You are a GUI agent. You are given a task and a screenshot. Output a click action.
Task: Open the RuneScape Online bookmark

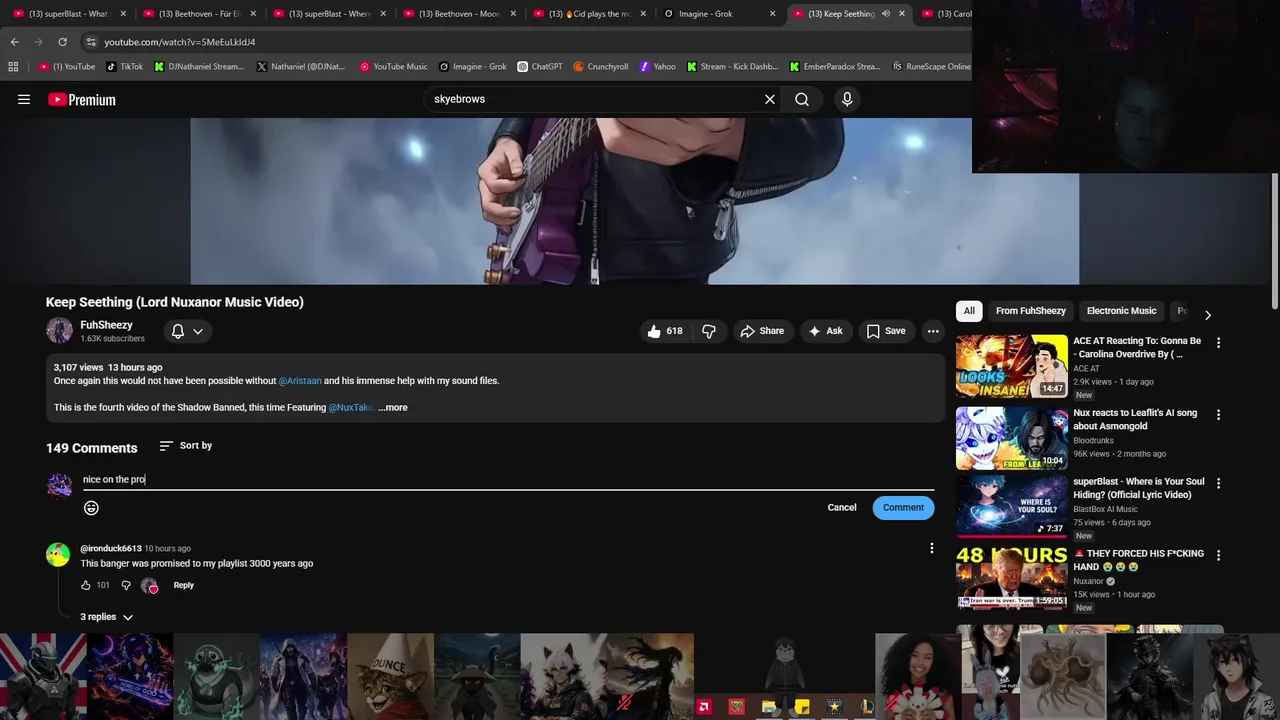931,67
